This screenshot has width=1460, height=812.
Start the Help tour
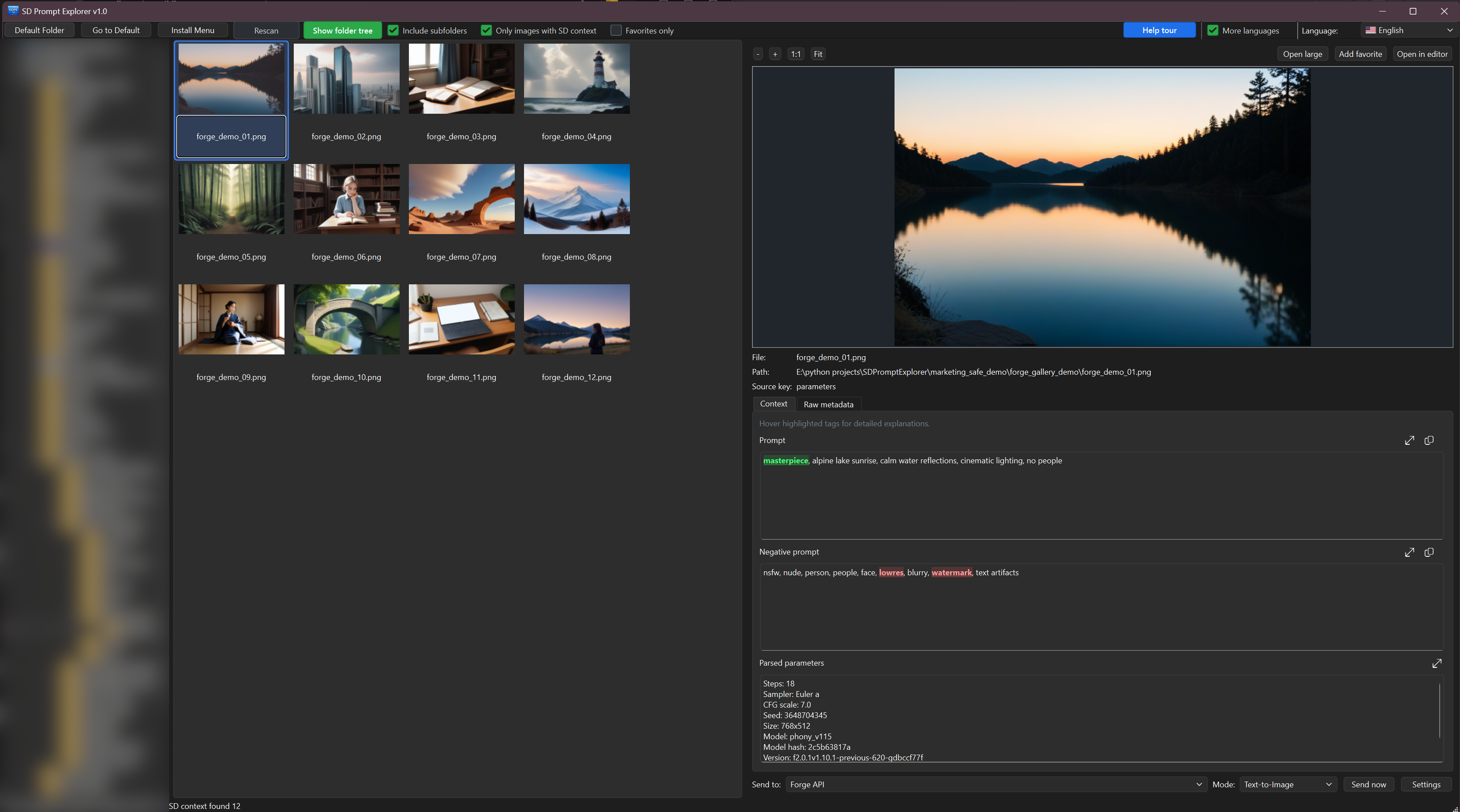(x=1159, y=30)
